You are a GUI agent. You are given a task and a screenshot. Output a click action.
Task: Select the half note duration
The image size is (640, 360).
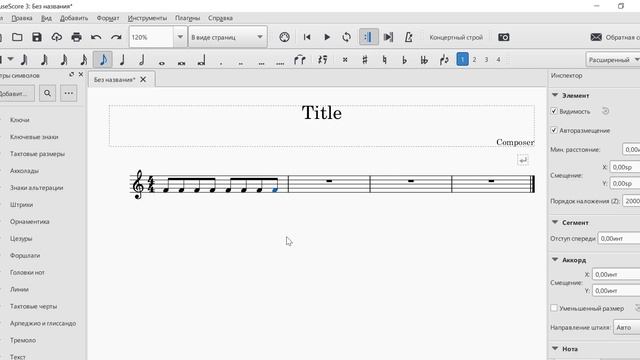click(142, 60)
